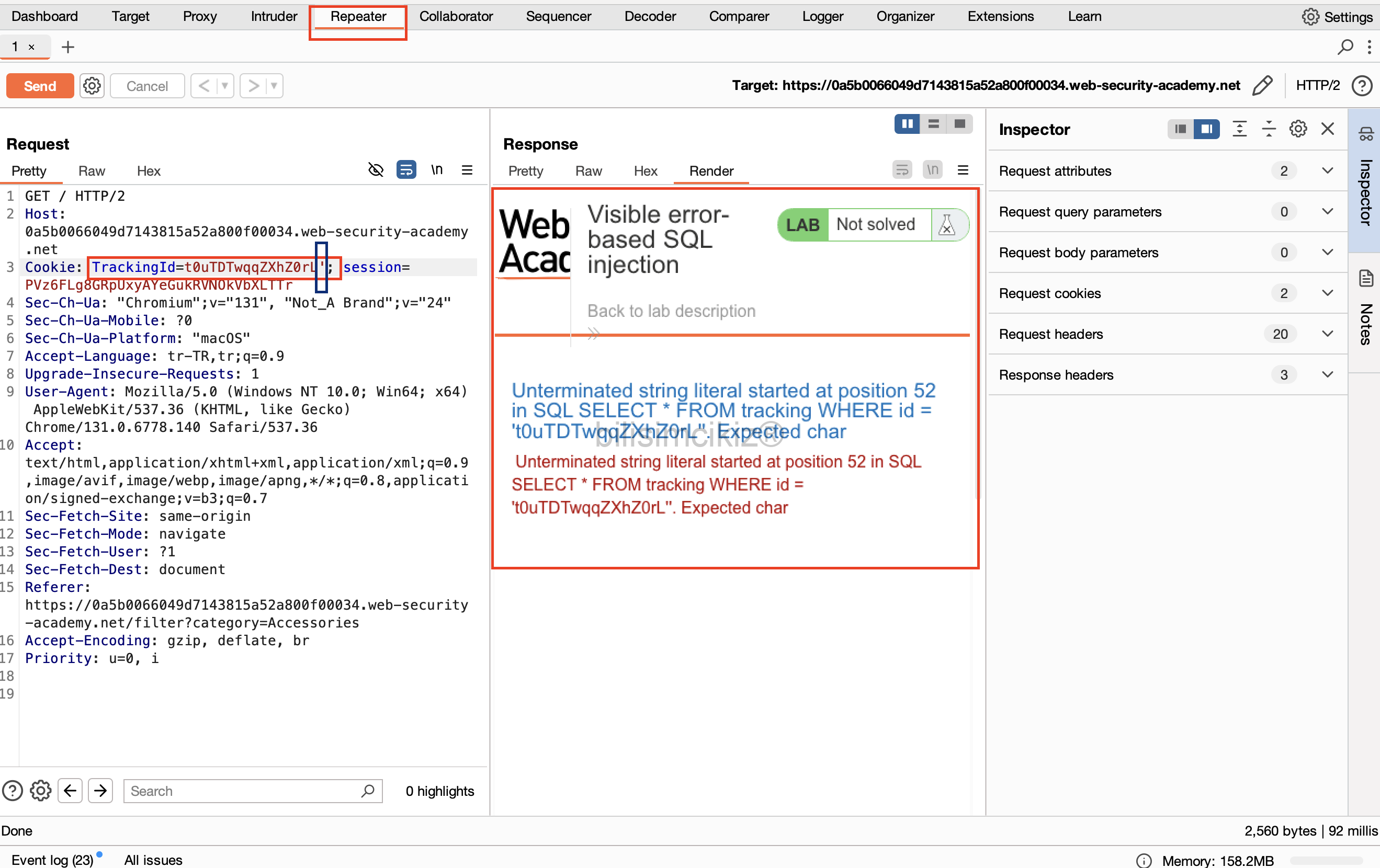Click the search magnifier icon in tab bar

(x=1344, y=47)
